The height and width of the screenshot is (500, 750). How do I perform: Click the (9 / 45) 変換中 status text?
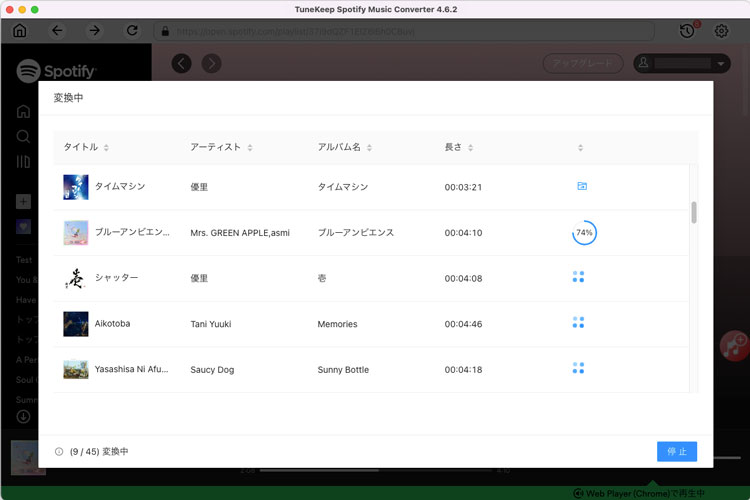(x=99, y=451)
